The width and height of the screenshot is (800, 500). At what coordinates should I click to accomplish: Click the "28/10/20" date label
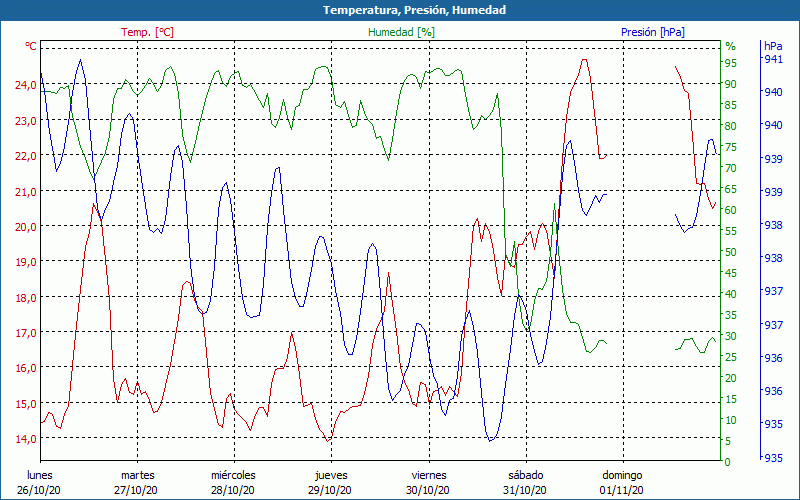pos(233,491)
